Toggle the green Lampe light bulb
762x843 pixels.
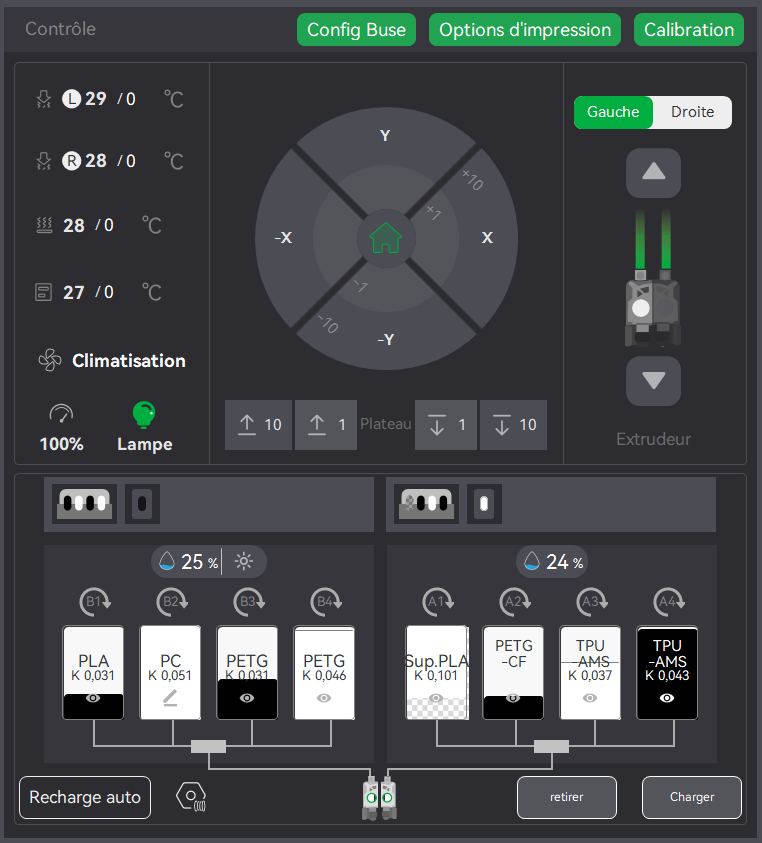coord(144,415)
